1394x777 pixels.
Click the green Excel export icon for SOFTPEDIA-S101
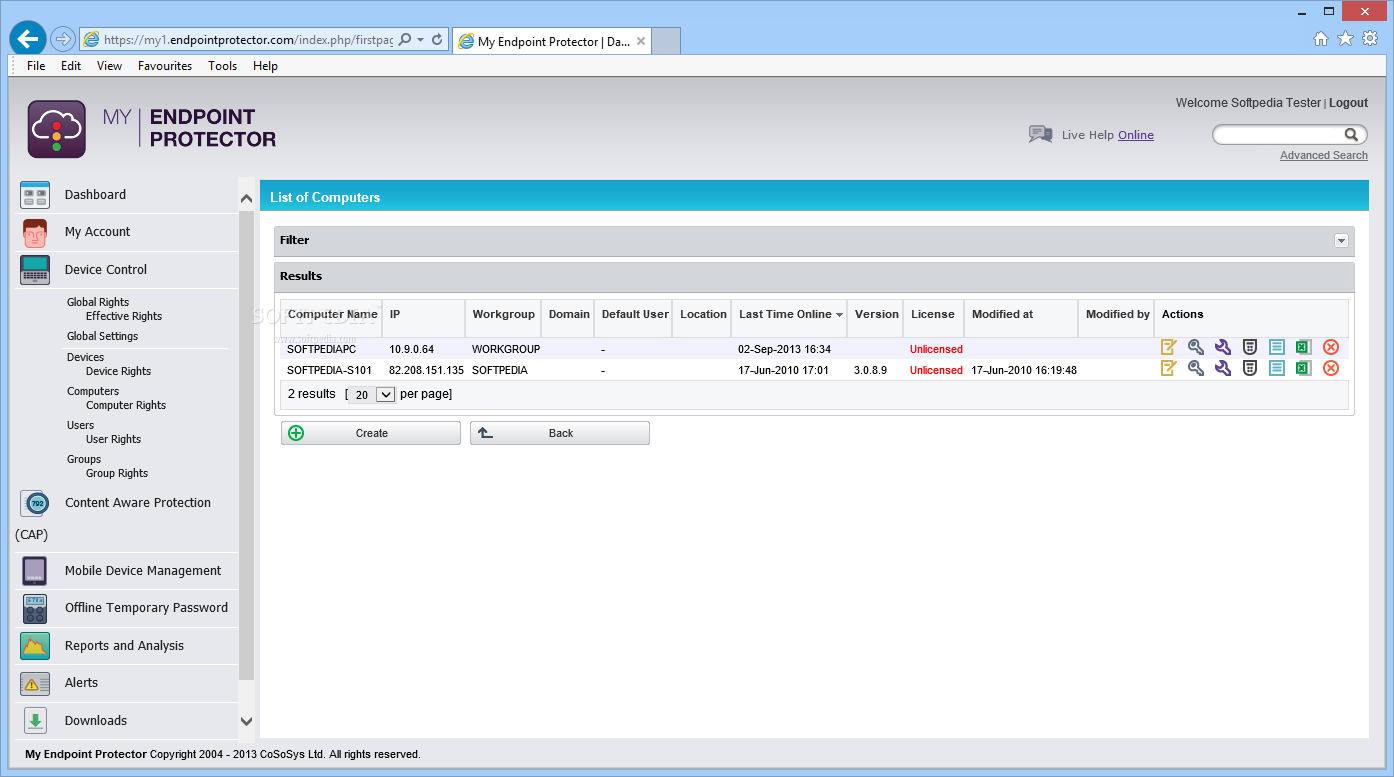[1304, 368]
